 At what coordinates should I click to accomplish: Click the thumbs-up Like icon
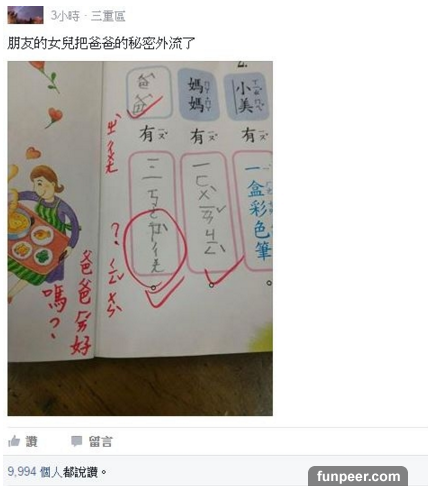coord(14,441)
